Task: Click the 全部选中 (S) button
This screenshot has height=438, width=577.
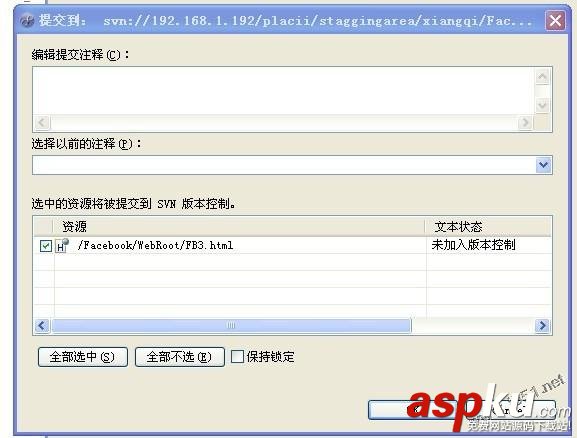Action: point(83,357)
